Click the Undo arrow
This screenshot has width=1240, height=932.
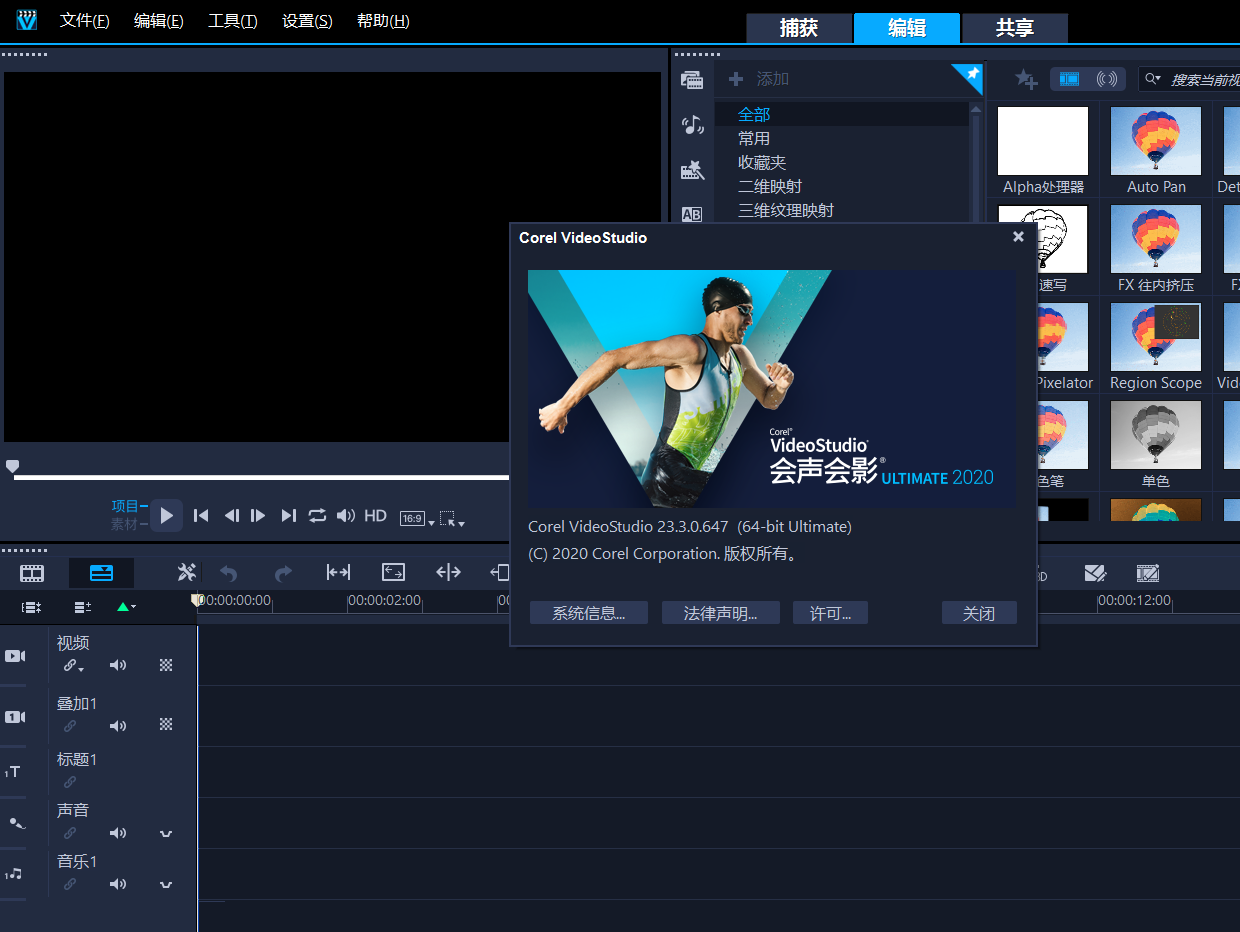coord(229,573)
